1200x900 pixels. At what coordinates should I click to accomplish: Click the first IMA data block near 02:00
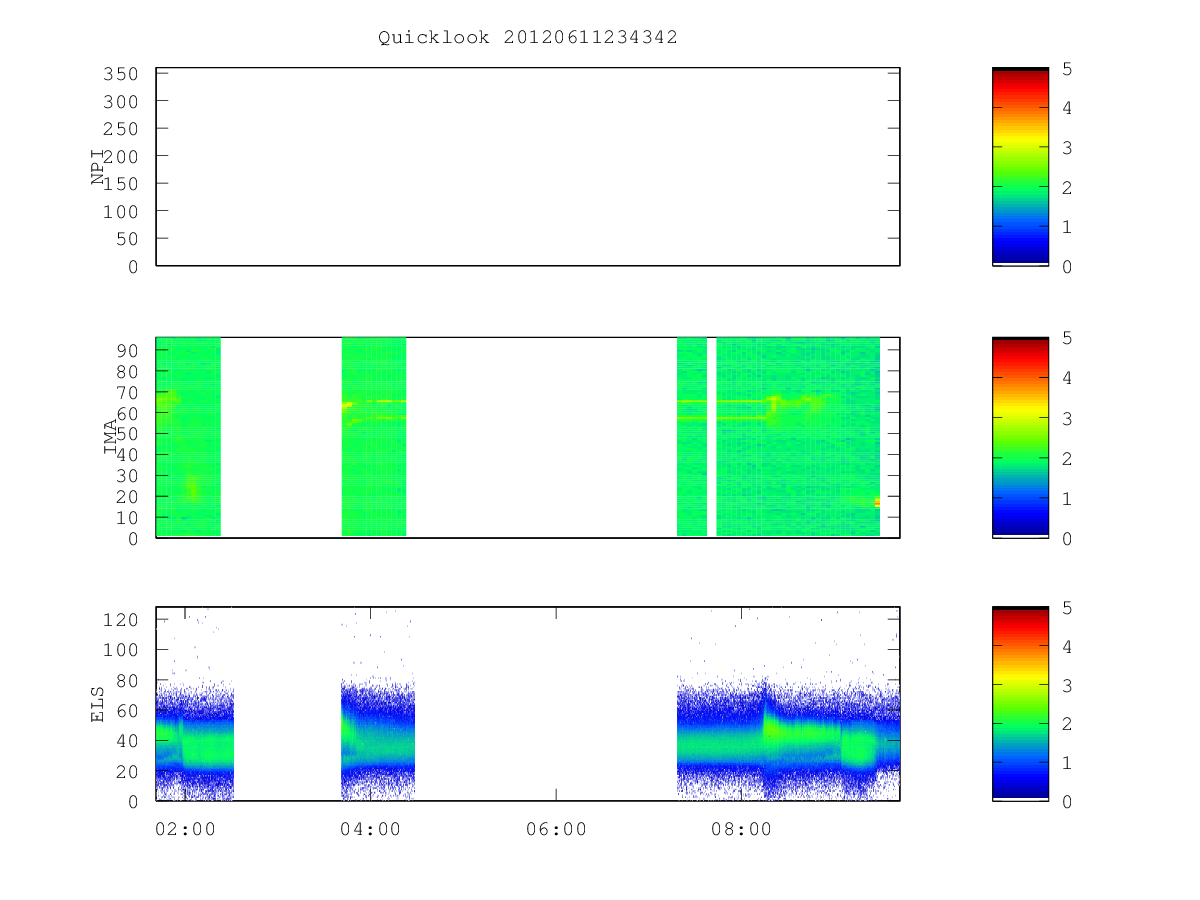pos(188,436)
